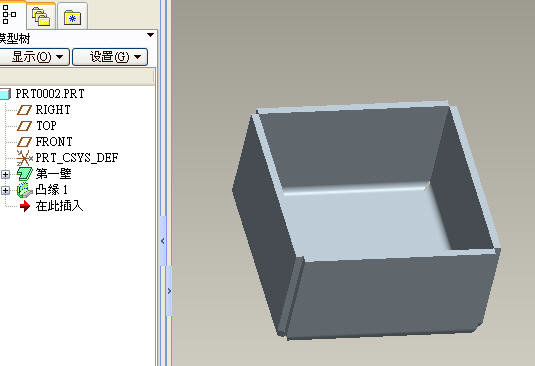
Task: Open the Favorites navigator tab
Action: point(72,16)
